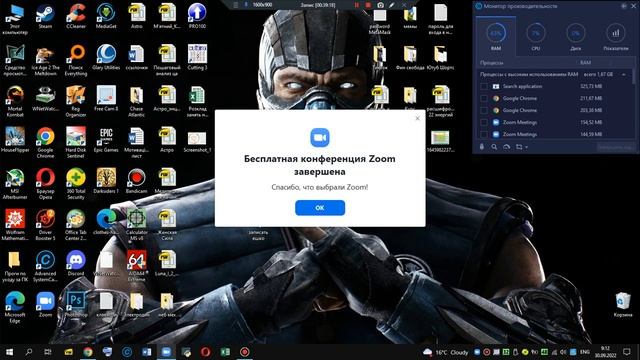
Task: Take a screenshot with the recorder camera icon
Action: pos(380,5)
